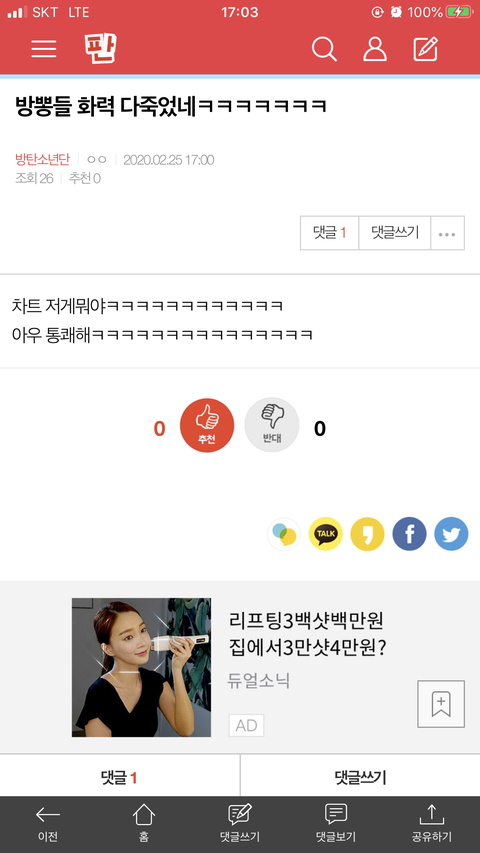Screen dimensions: 480x853
Task: Open the hamburger menu
Action: [x=44, y=49]
